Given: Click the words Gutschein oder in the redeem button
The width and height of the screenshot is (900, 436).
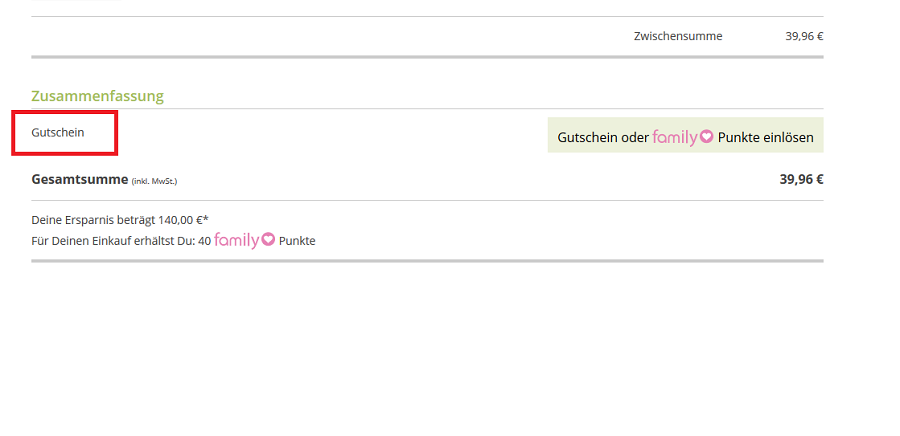Looking at the screenshot, I should [x=603, y=138].
